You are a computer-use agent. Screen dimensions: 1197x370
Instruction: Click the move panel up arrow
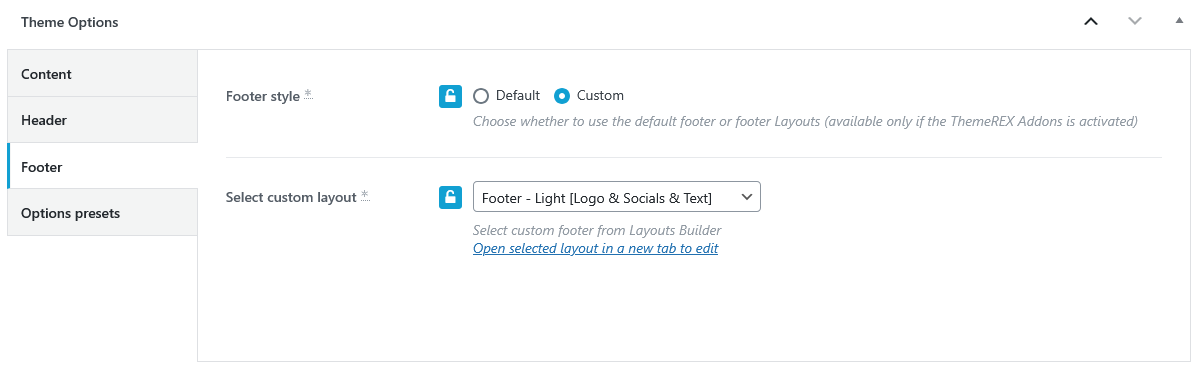[x=1091, y=21]
